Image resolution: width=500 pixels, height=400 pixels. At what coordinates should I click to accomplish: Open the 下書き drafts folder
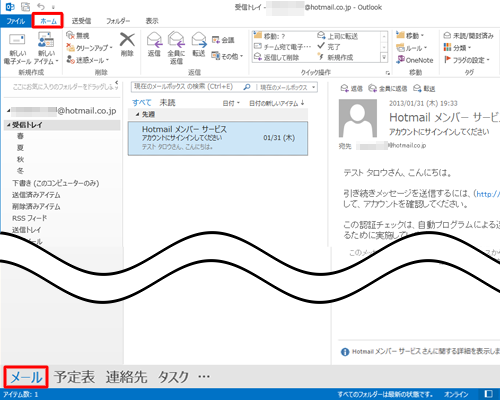point(56,183)
